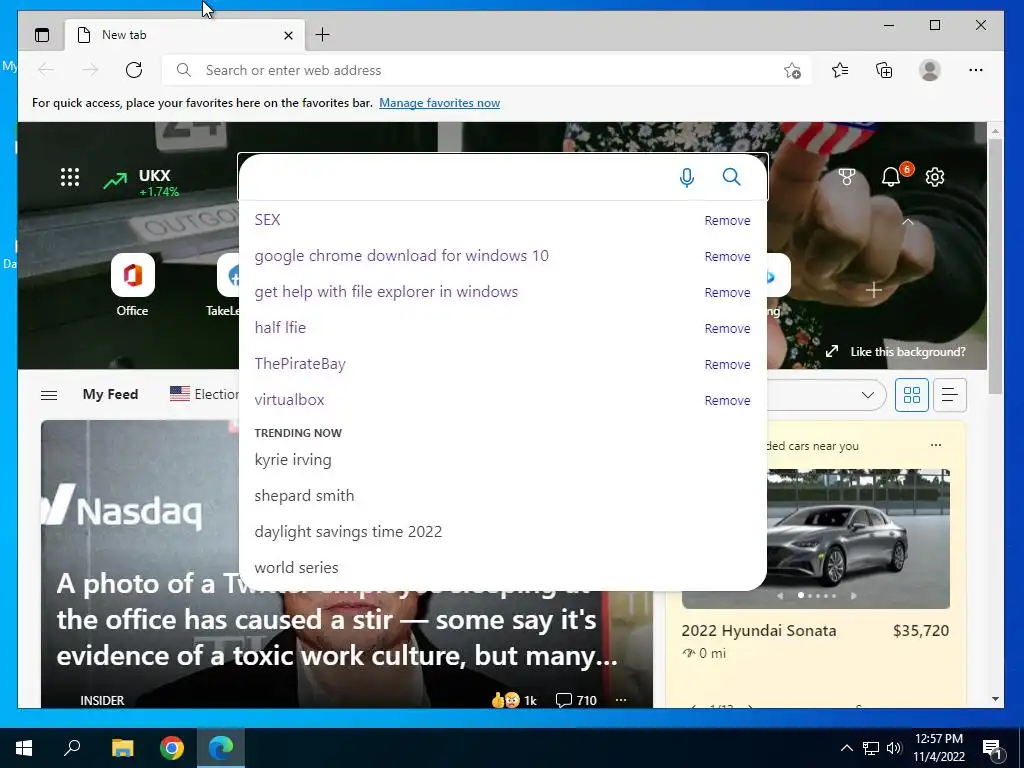Open the UKX stock ticker
Screen dimensions: 1024x768
tap(141, 182)
